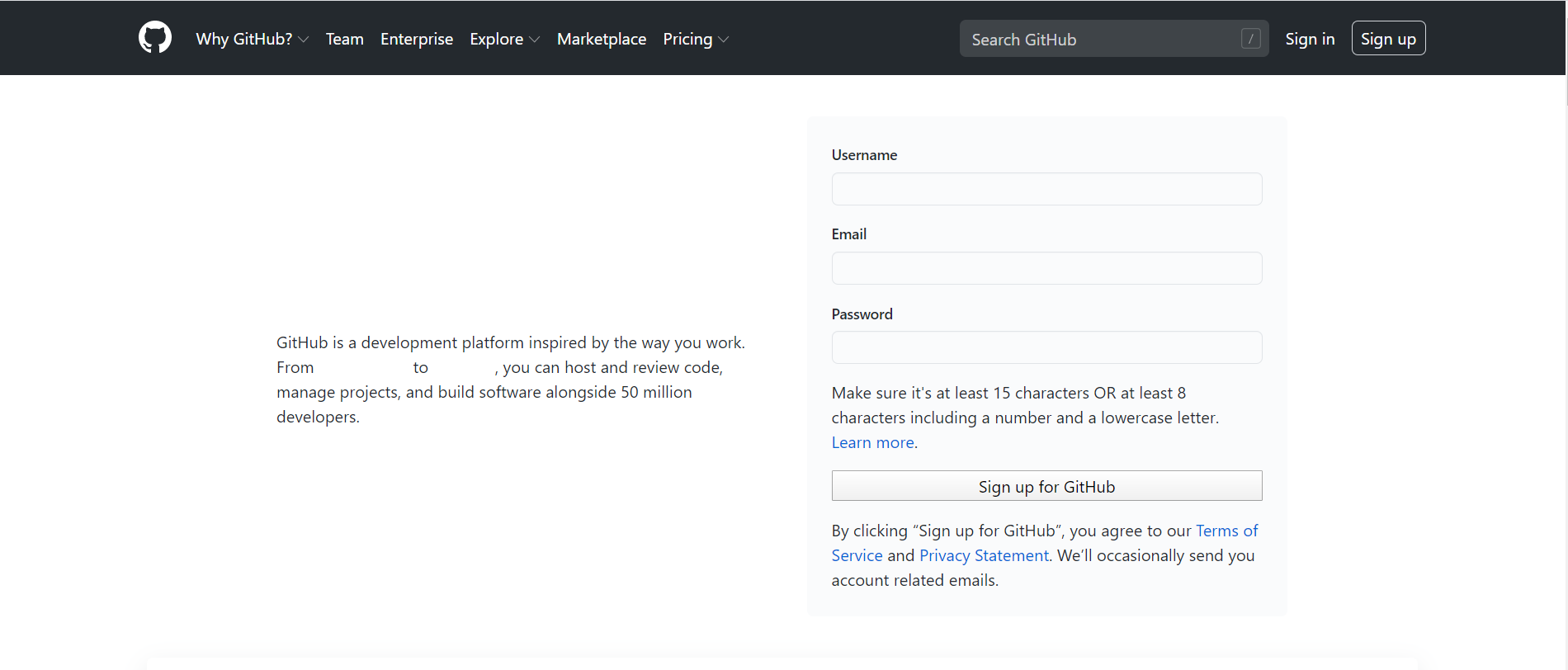1568x670 pixels.
Task: Expand the Explore dropdown menu
Action: point(504,39)
